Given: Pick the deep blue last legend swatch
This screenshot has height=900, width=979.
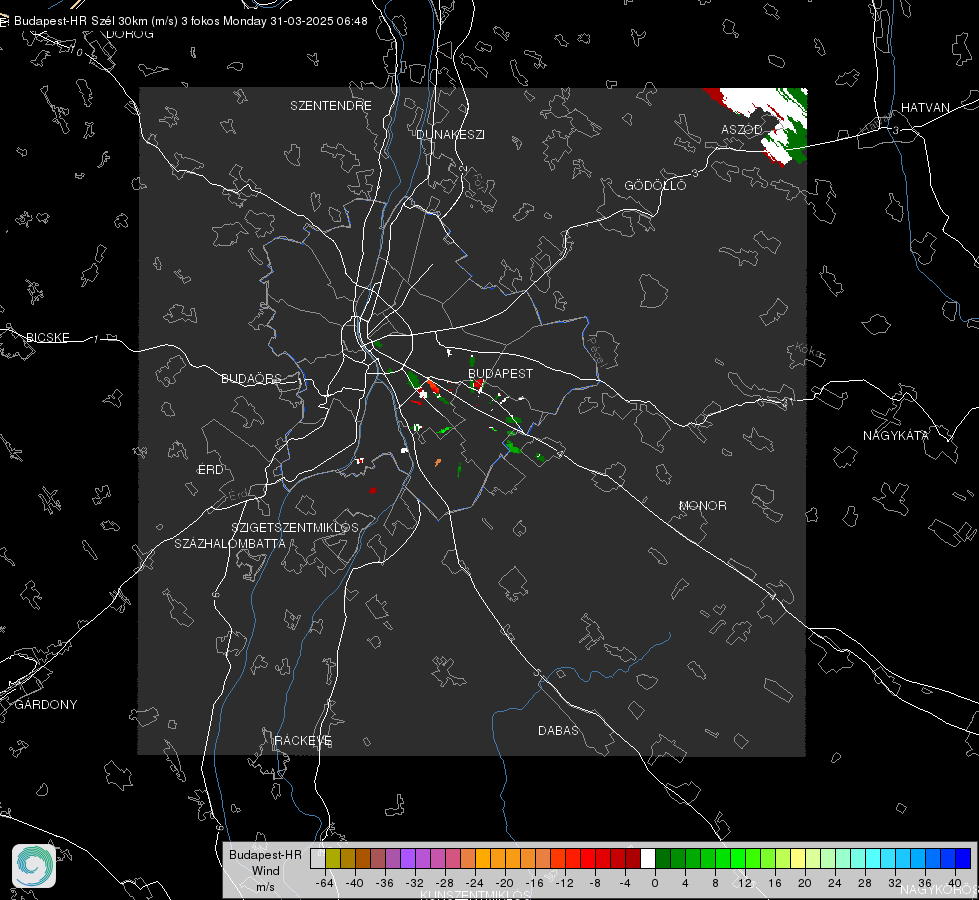Looking at the screenshot, I should coord(963,858).
